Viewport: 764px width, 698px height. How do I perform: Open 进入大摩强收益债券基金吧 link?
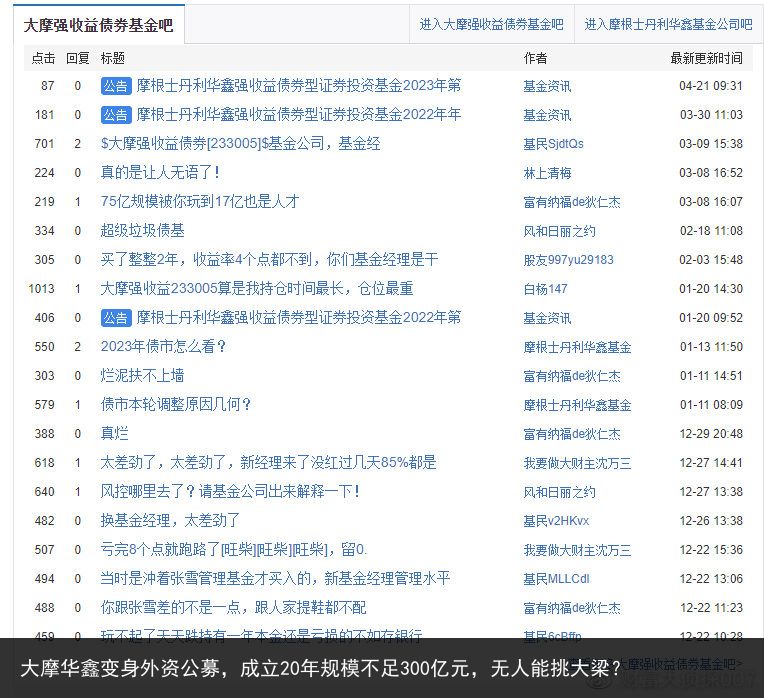coord(491,24)
